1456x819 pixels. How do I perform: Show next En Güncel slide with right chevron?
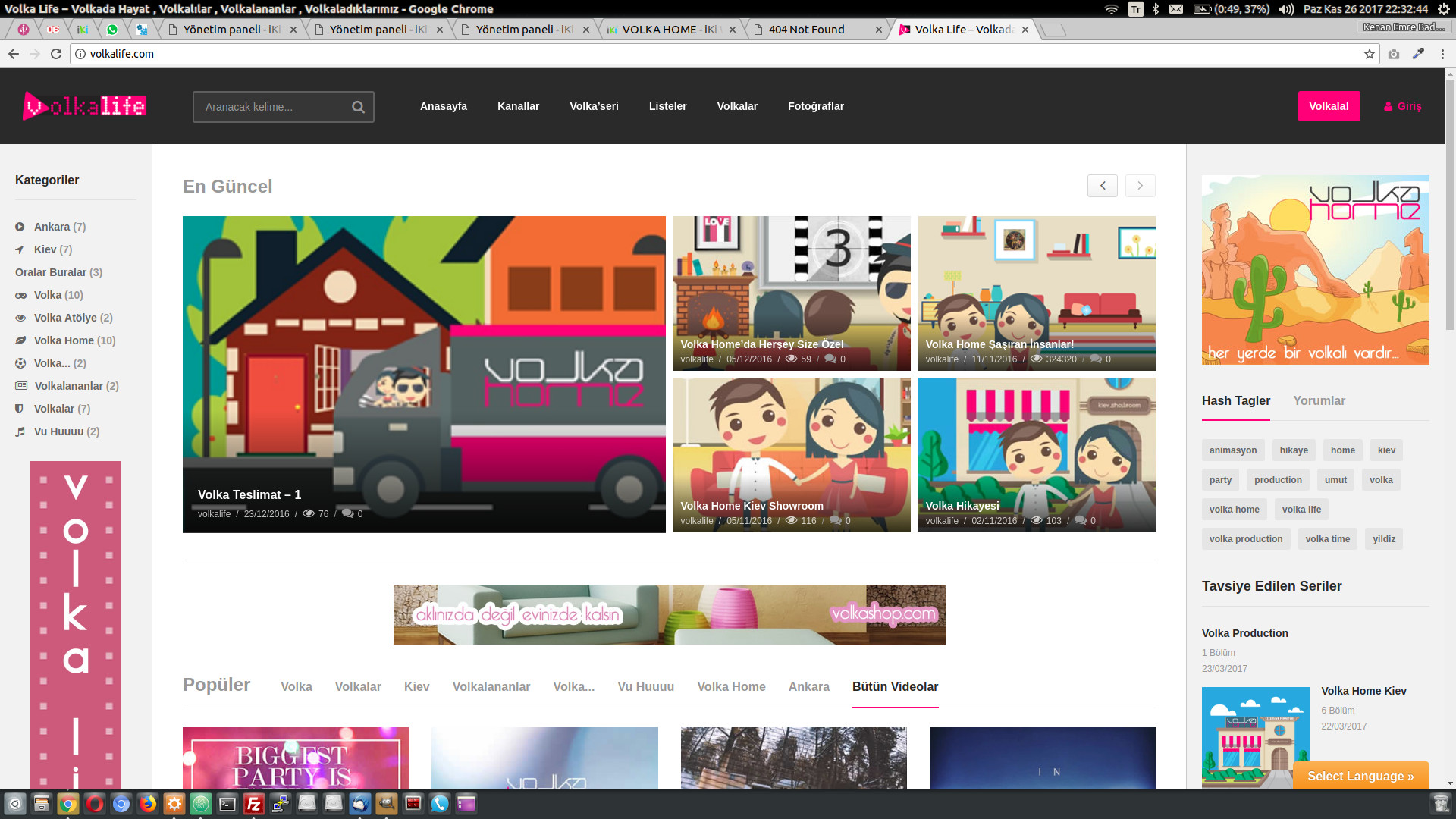click(1140, 186)
